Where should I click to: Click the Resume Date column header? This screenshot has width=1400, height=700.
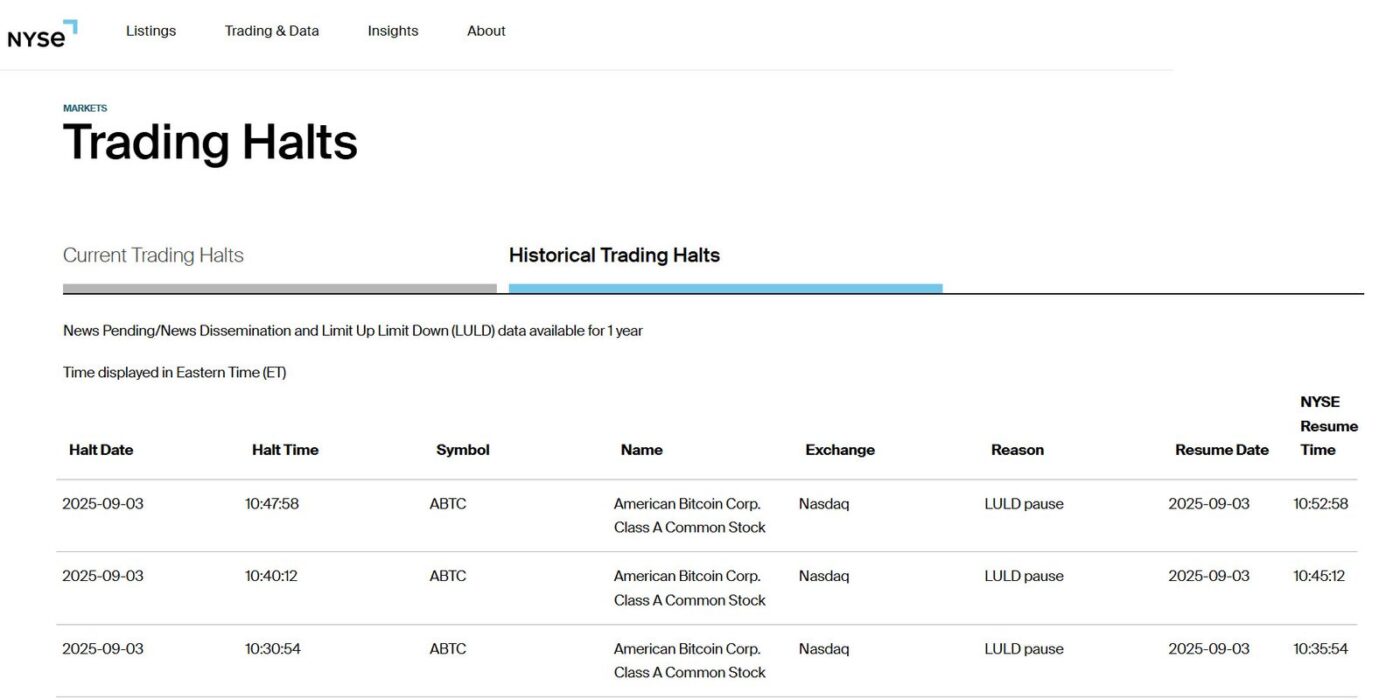[1222, 450]
